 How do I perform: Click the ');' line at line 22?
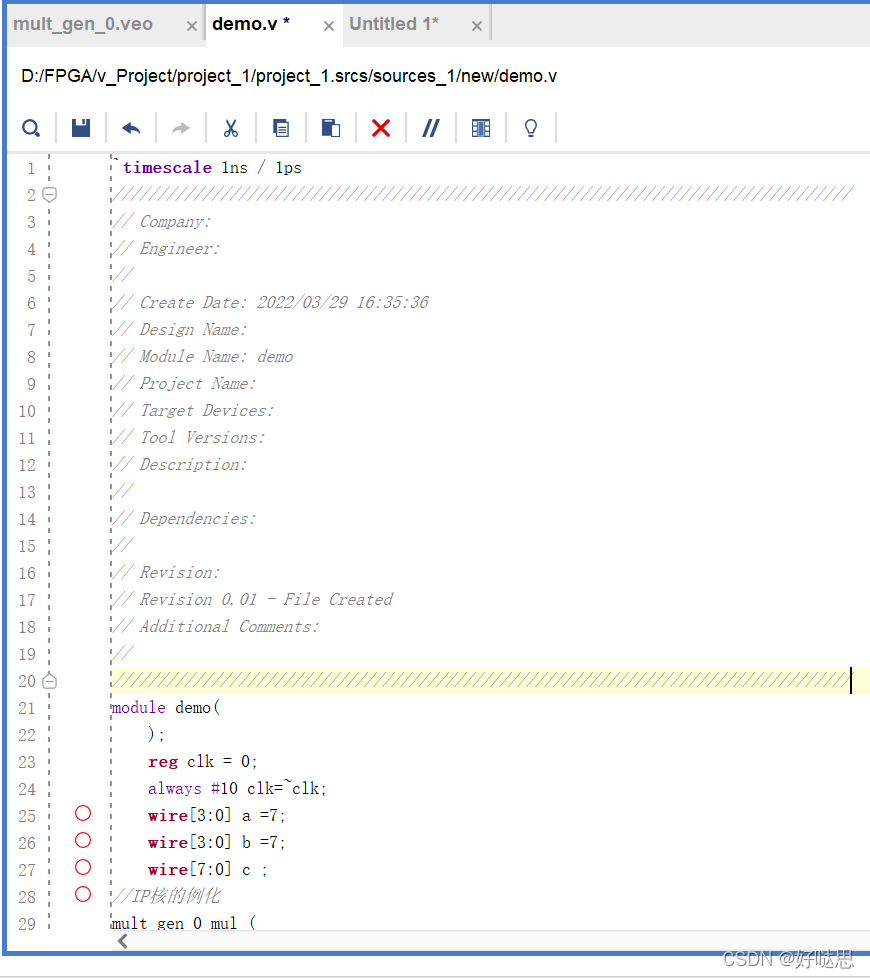[157, 735]
